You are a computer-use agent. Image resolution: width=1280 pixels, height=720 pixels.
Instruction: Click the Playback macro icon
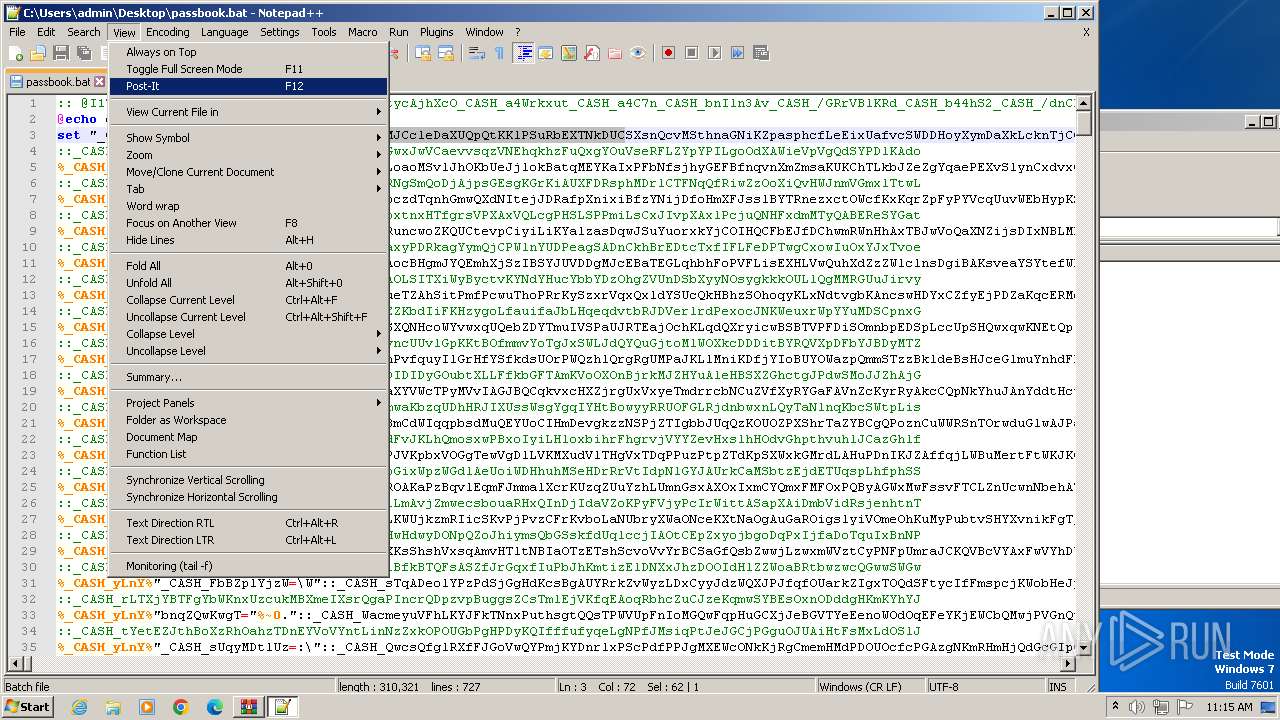[x=714, y=53]
